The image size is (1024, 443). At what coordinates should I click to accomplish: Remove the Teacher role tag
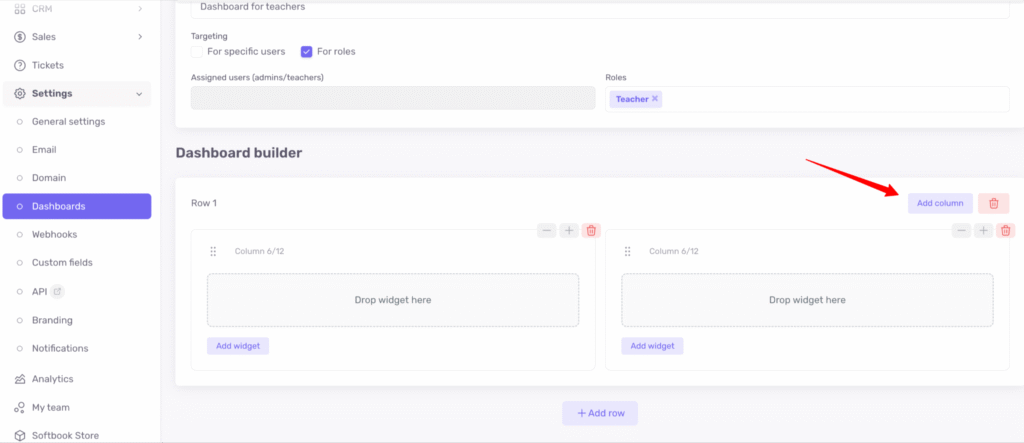tap(655, 99)
